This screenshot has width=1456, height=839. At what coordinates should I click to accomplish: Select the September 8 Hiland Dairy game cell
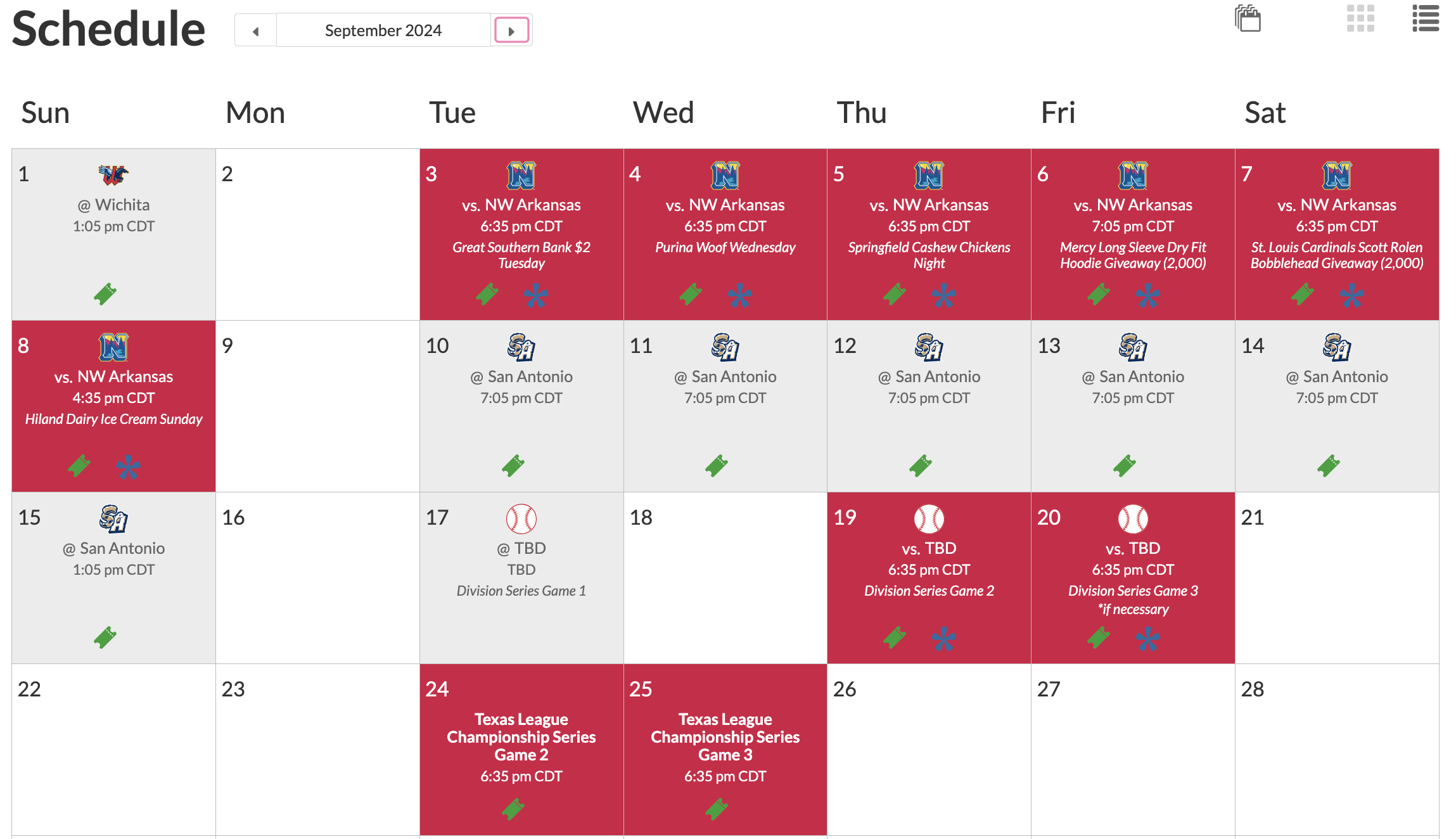tap(113, 406)
